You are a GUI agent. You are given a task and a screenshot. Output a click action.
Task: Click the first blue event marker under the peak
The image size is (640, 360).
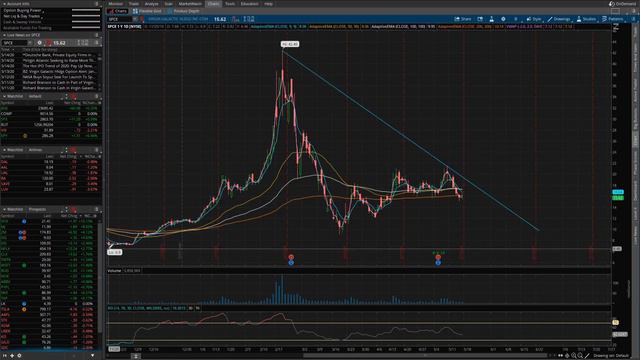(x=291, y=262)
